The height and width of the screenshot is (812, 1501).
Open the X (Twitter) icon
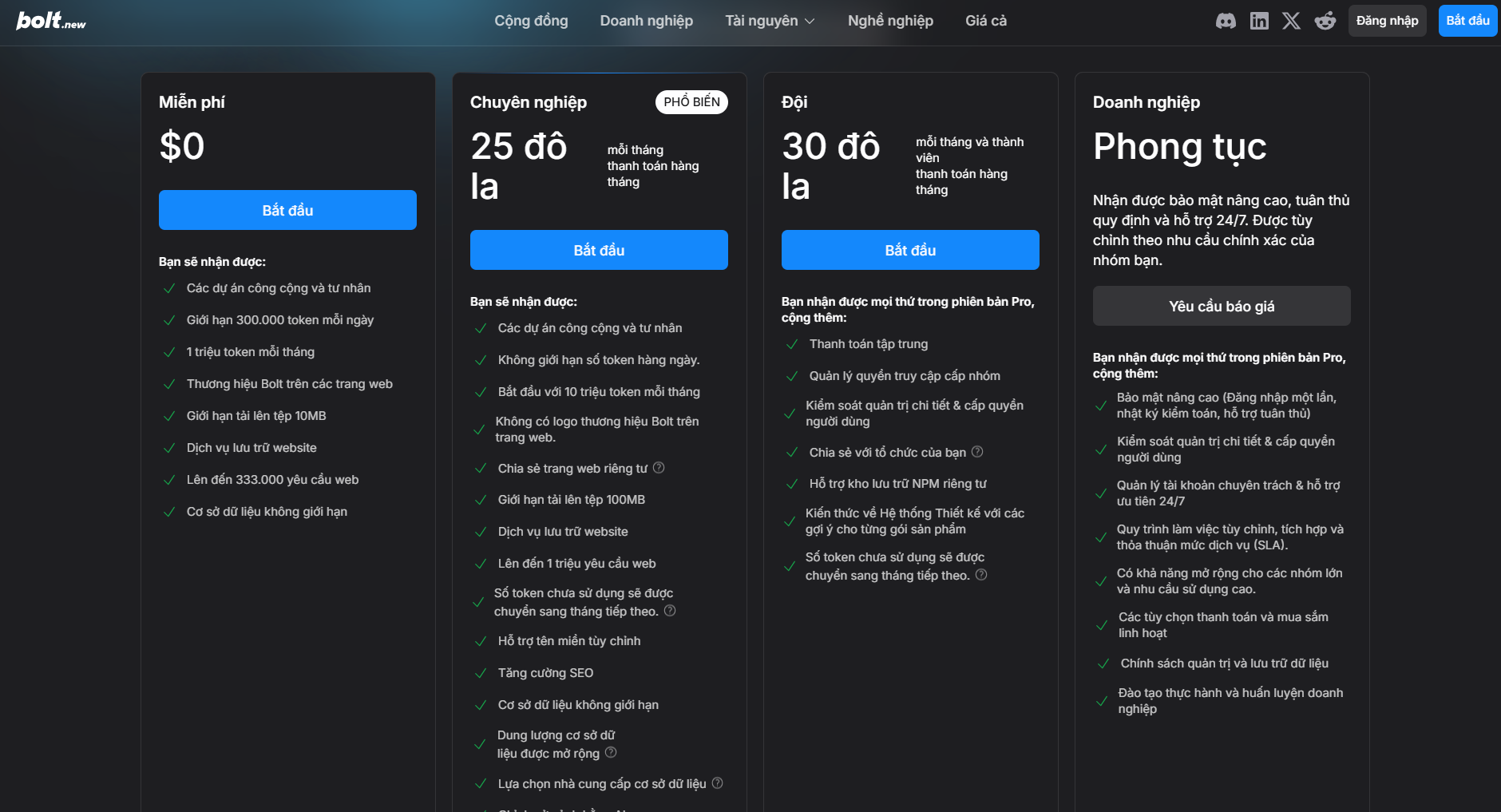(x=1291, y=21)
